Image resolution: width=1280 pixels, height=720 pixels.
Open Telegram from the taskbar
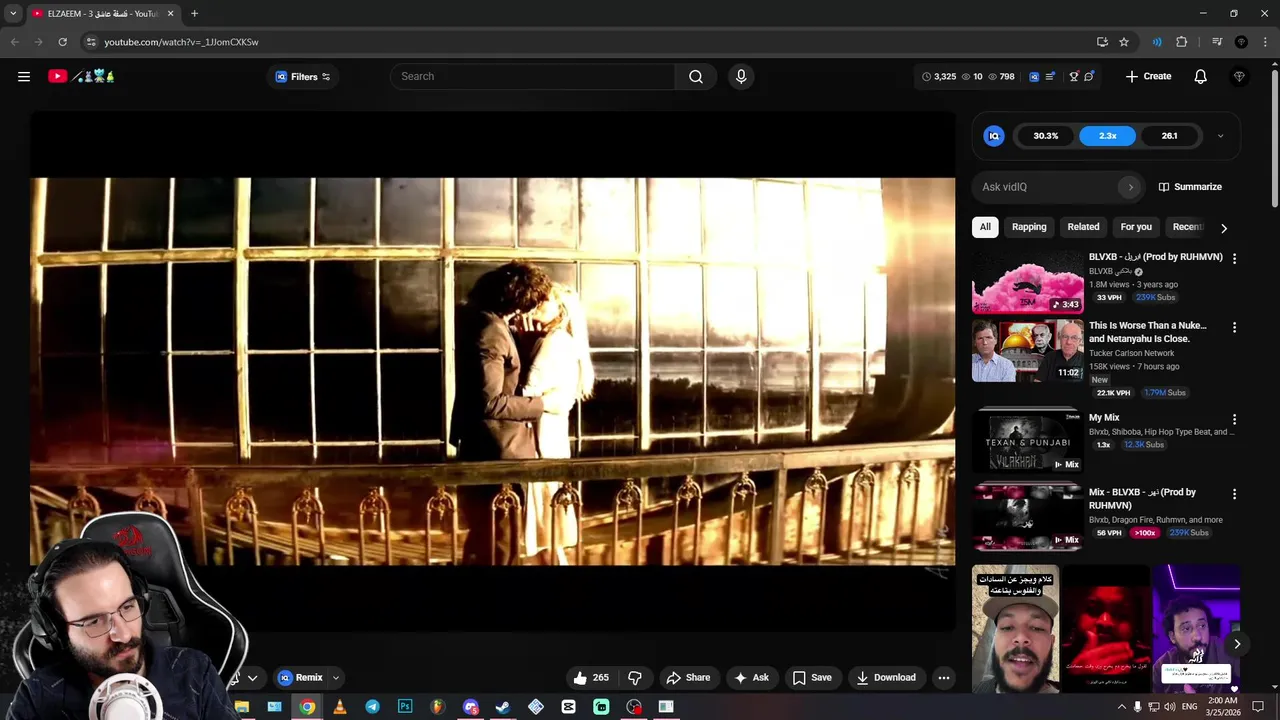(372, 707)
